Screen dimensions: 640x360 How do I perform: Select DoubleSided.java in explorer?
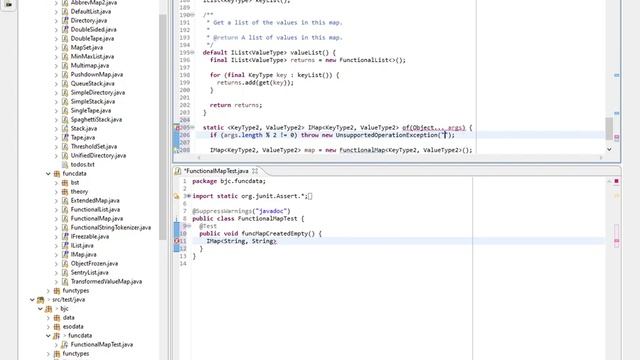[93, 29]
